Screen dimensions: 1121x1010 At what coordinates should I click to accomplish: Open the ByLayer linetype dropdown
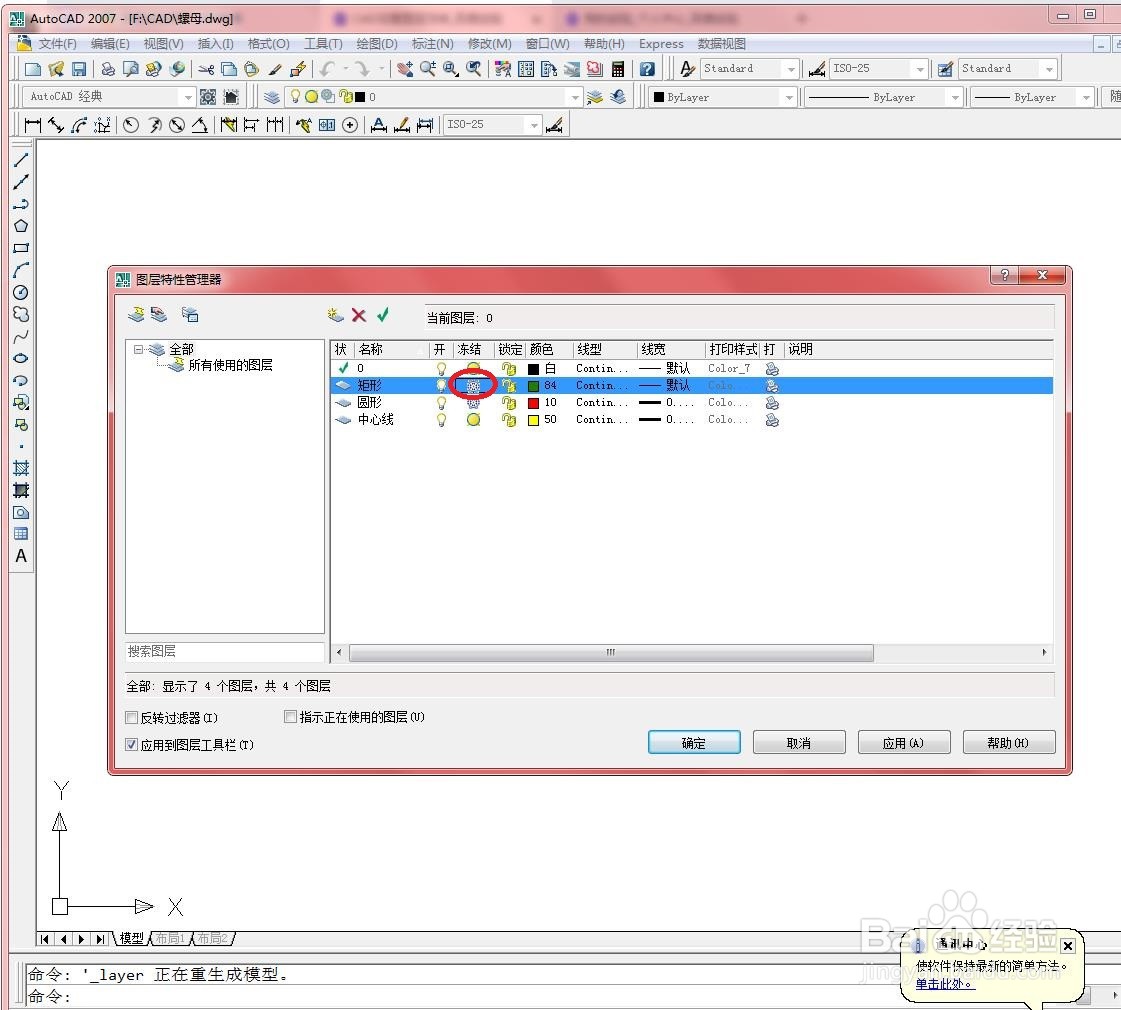point(954,96)
